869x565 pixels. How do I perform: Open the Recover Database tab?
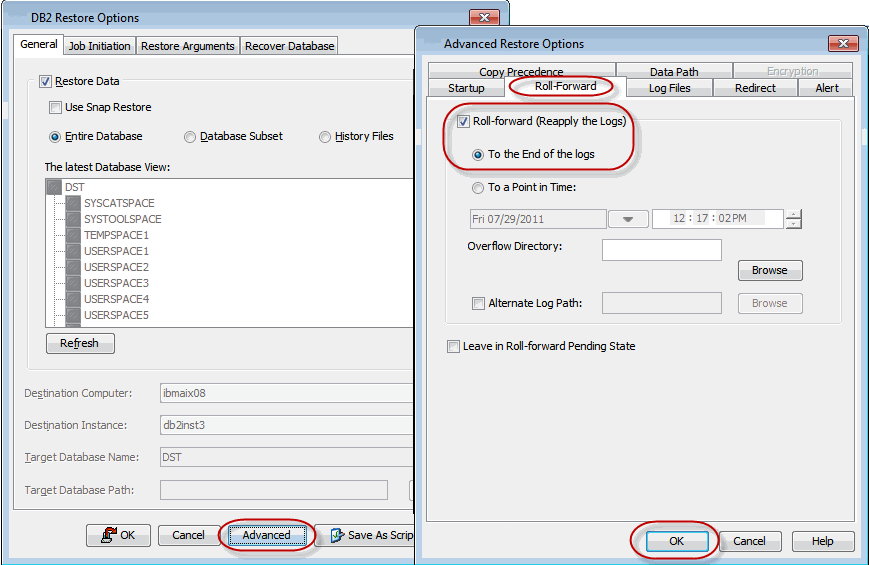click(x=290, y=46)
